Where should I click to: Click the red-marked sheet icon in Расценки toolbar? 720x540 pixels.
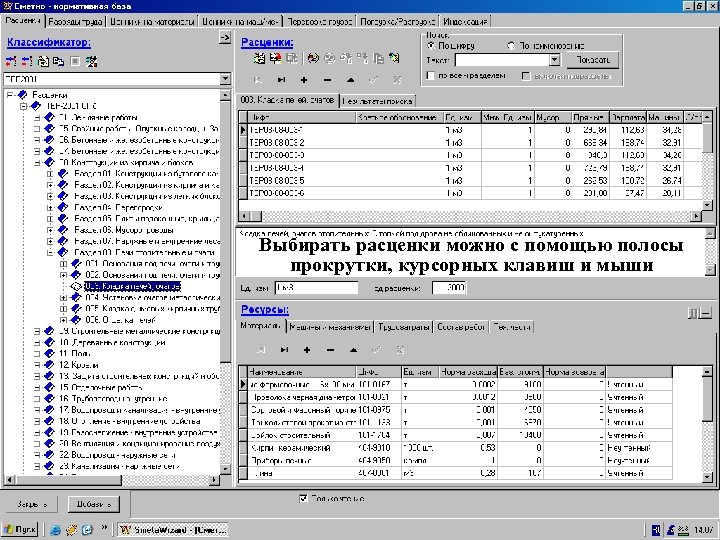coord(275,58)
